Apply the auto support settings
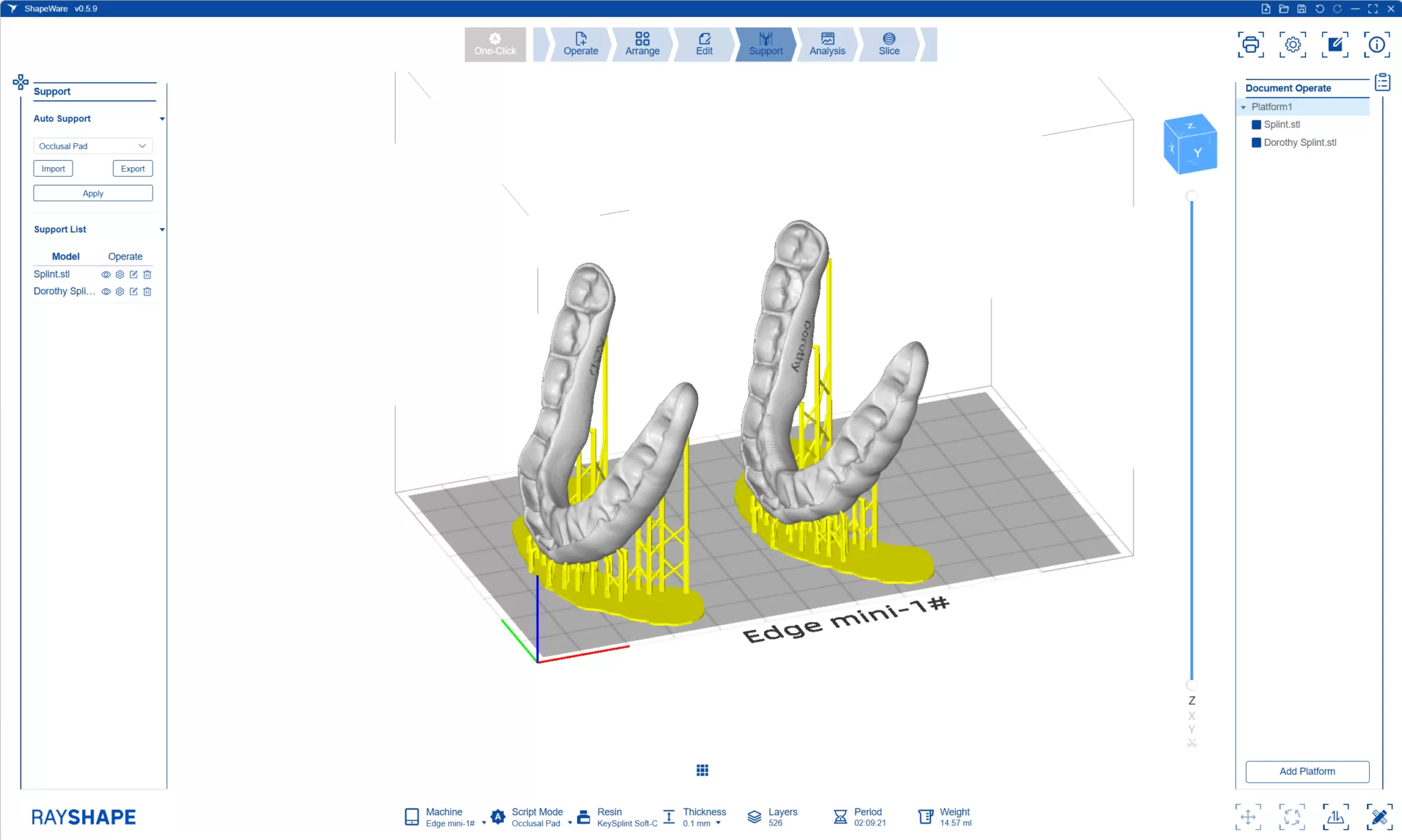This screenshot has height=840, width=1402. pos(92,193)
